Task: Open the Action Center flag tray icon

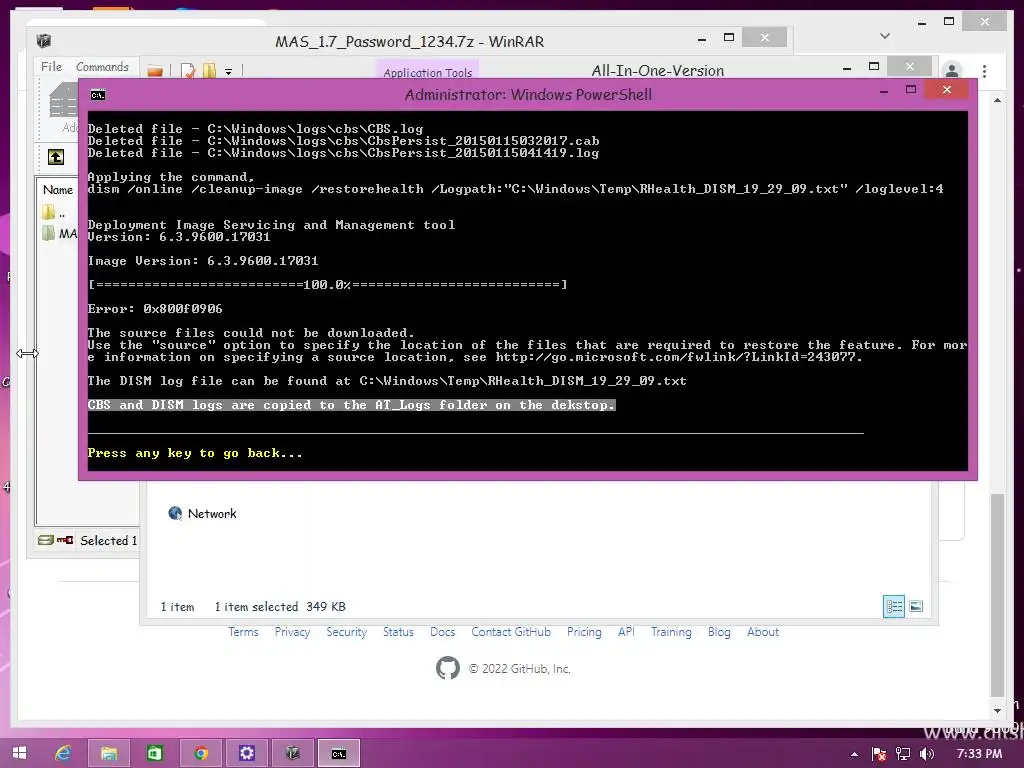Action: pos(879,754)
